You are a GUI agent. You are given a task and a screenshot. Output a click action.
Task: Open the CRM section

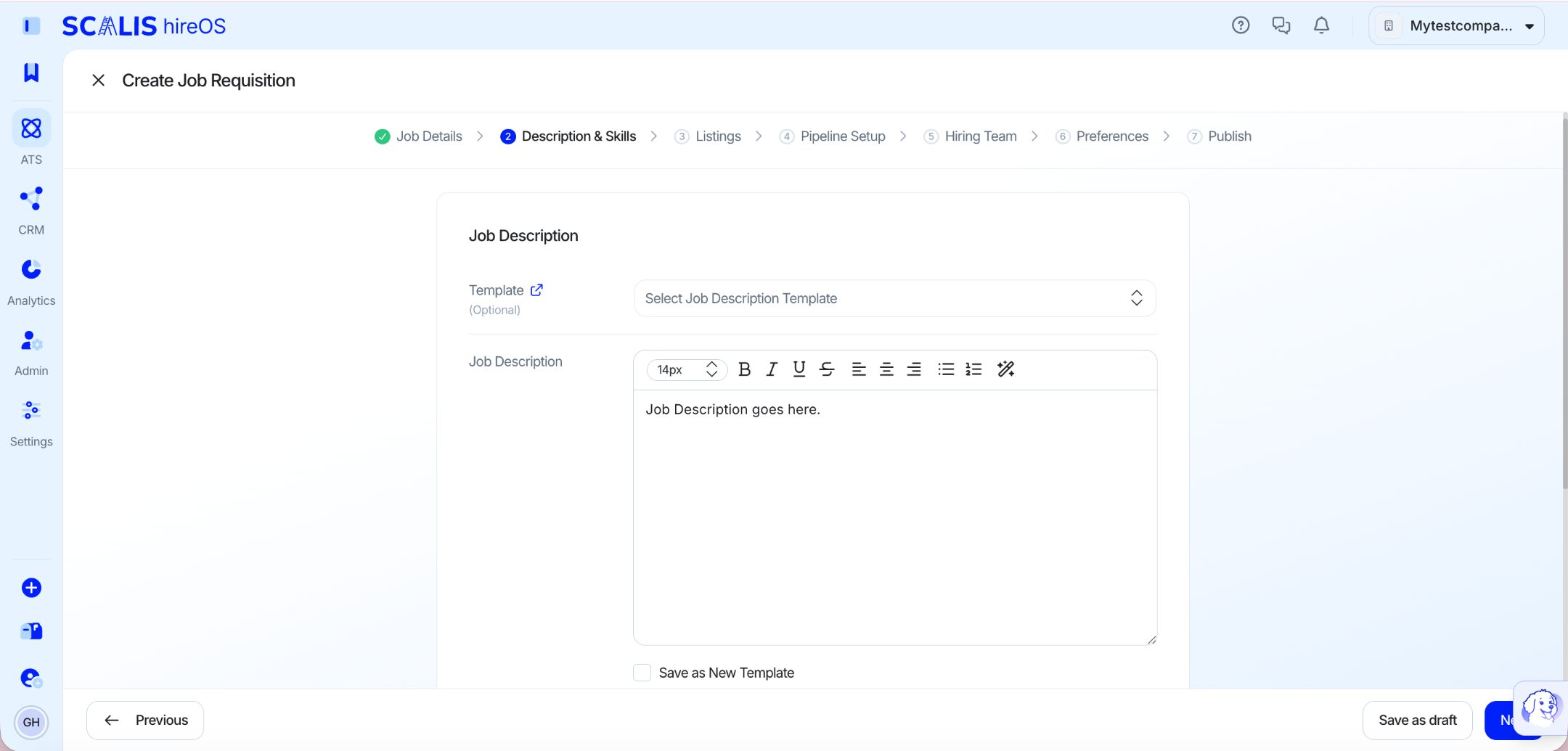pyautogui.click(x=31, y=210)
